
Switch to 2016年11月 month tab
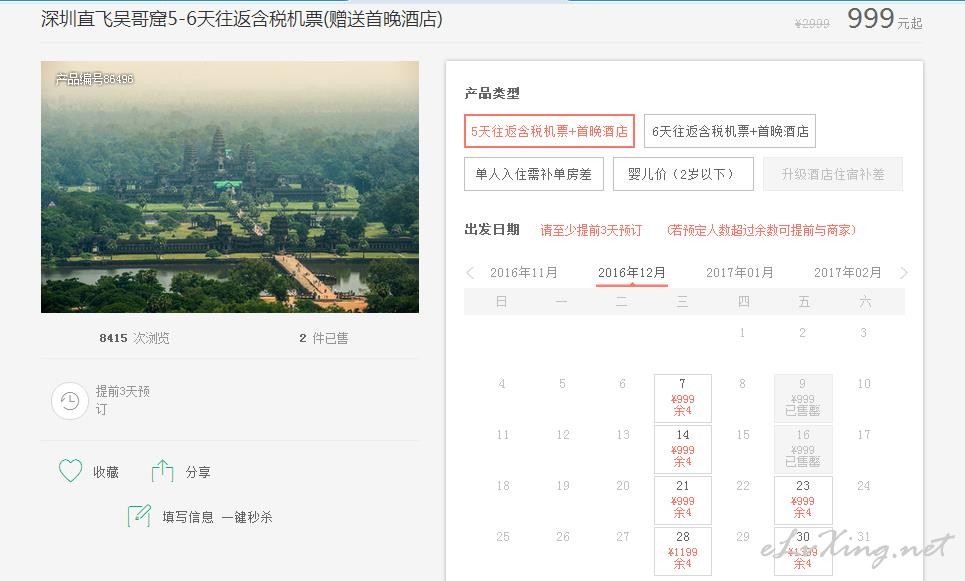(x=524, y=273)
